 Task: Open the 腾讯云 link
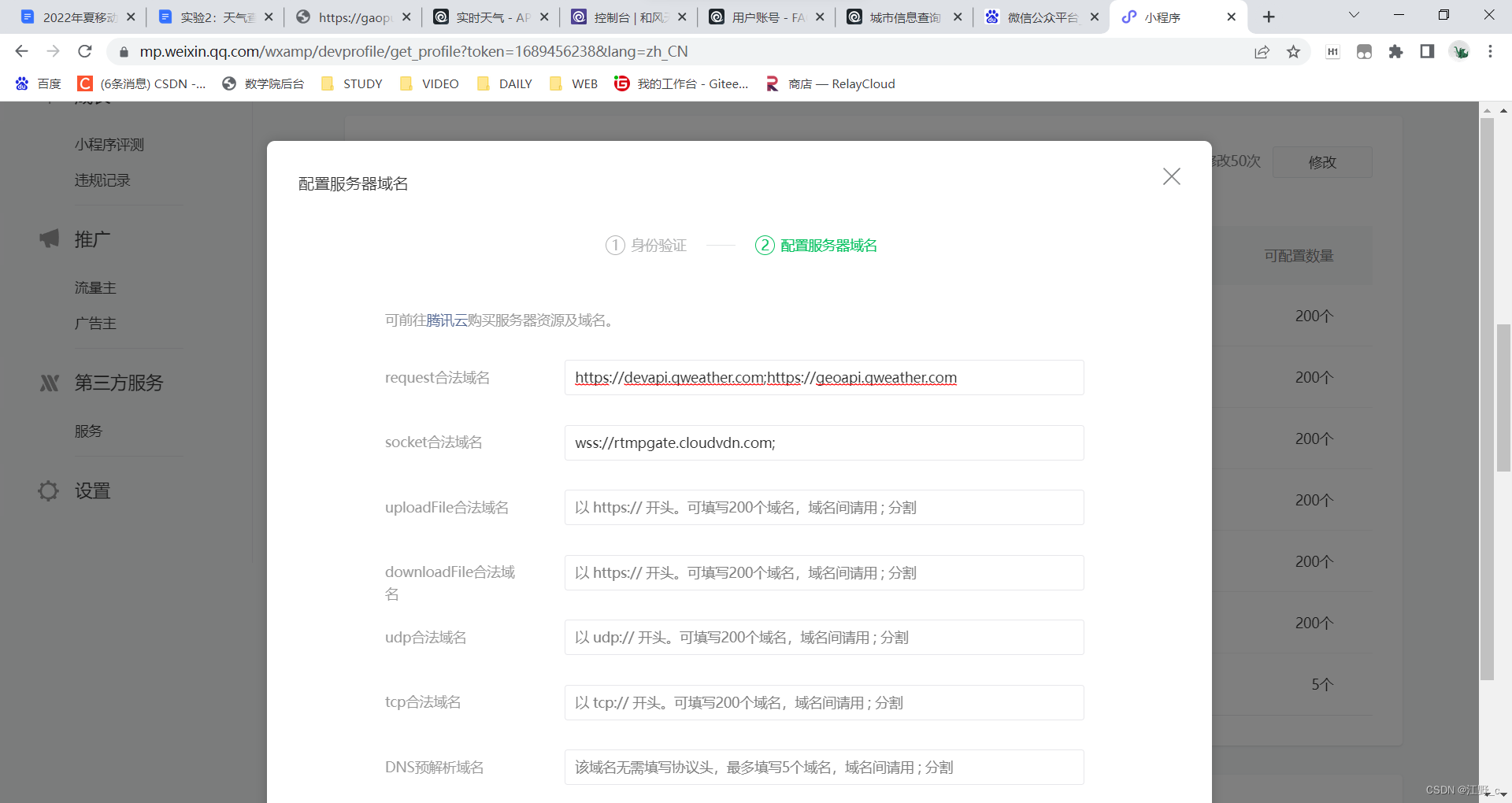click(x=447, y=320)
